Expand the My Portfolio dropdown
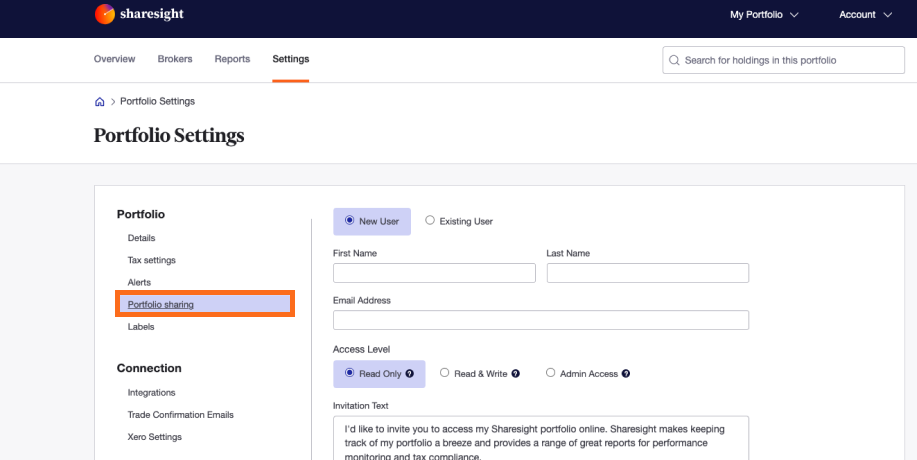917x460 pixels. tap(764, 15)
